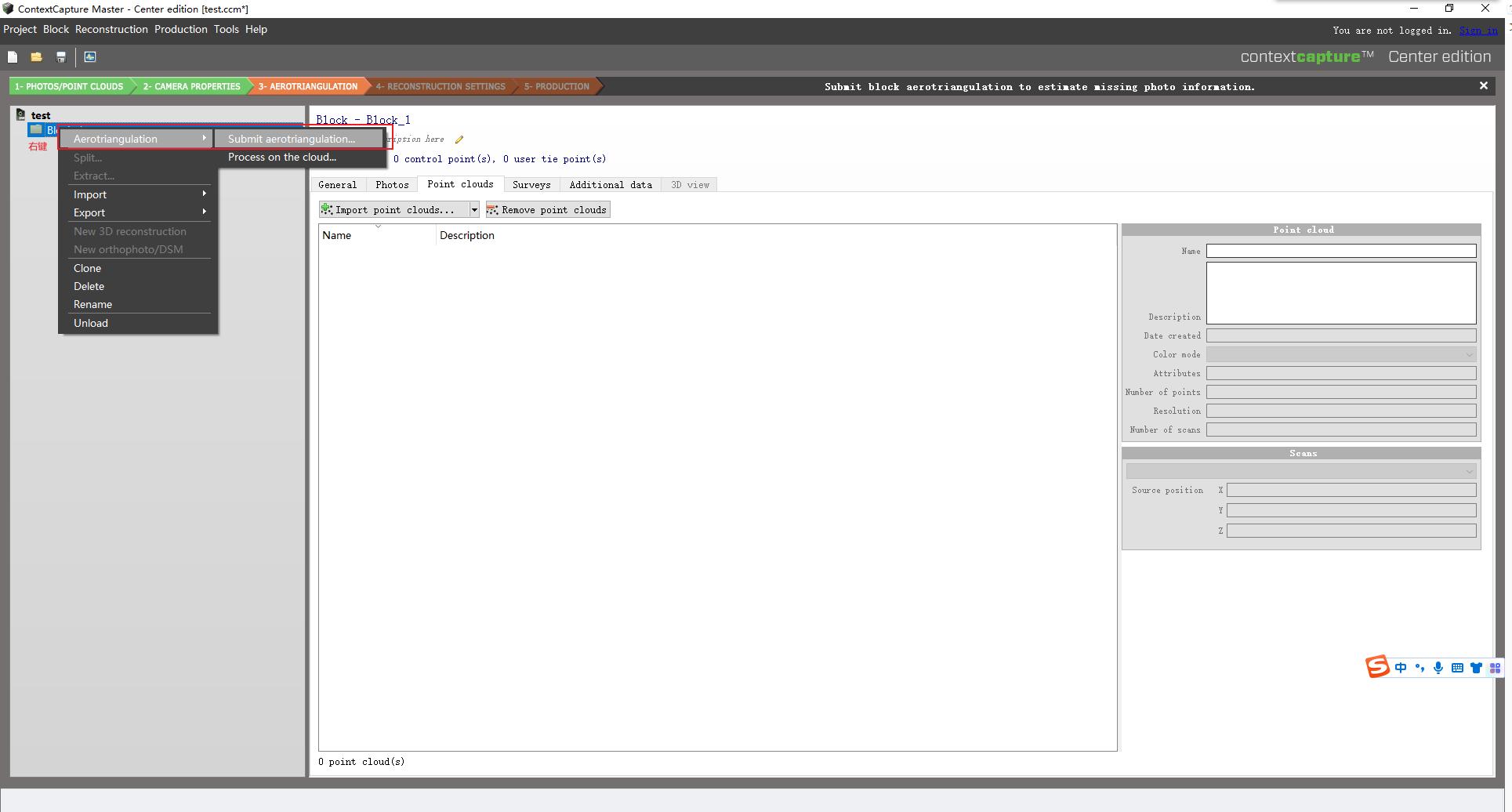Image resolution: width=1512 pixels, height=812 pixels.
Task: Switch to Additional data tab
Action: tap(611, 185)
